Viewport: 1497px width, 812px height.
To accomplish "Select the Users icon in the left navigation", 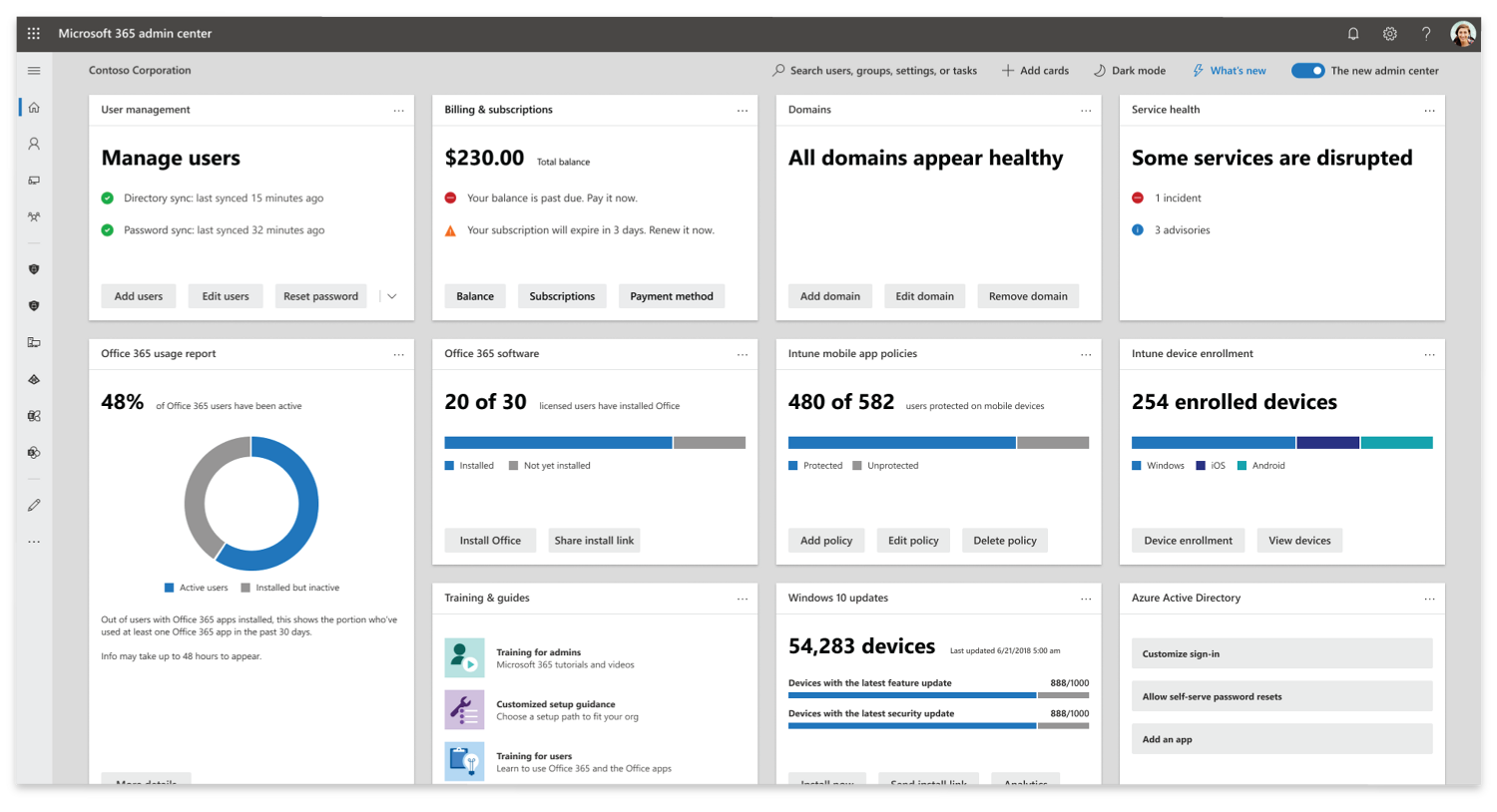I will [33, 144].
